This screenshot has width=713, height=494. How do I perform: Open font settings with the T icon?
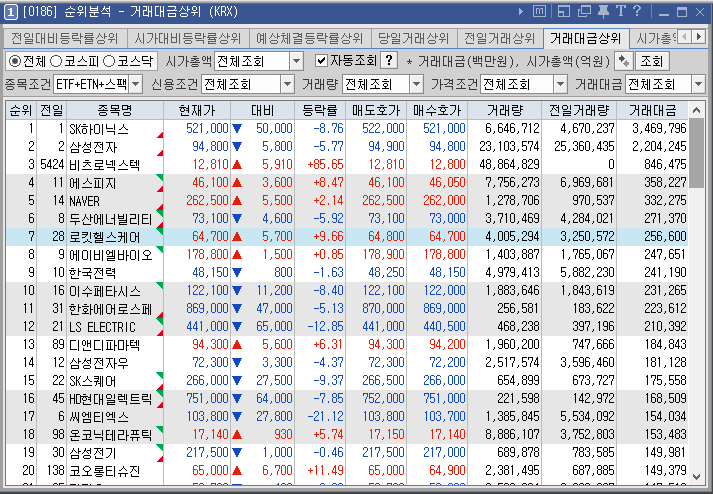(621, 11)
